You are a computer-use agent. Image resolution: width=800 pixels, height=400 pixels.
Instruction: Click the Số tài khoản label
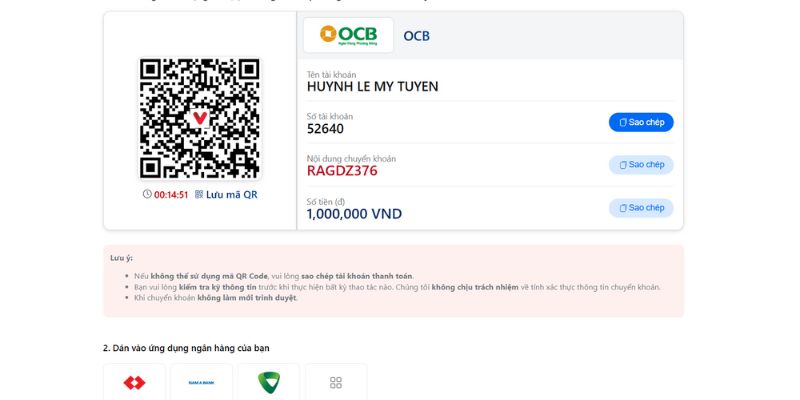330,116
